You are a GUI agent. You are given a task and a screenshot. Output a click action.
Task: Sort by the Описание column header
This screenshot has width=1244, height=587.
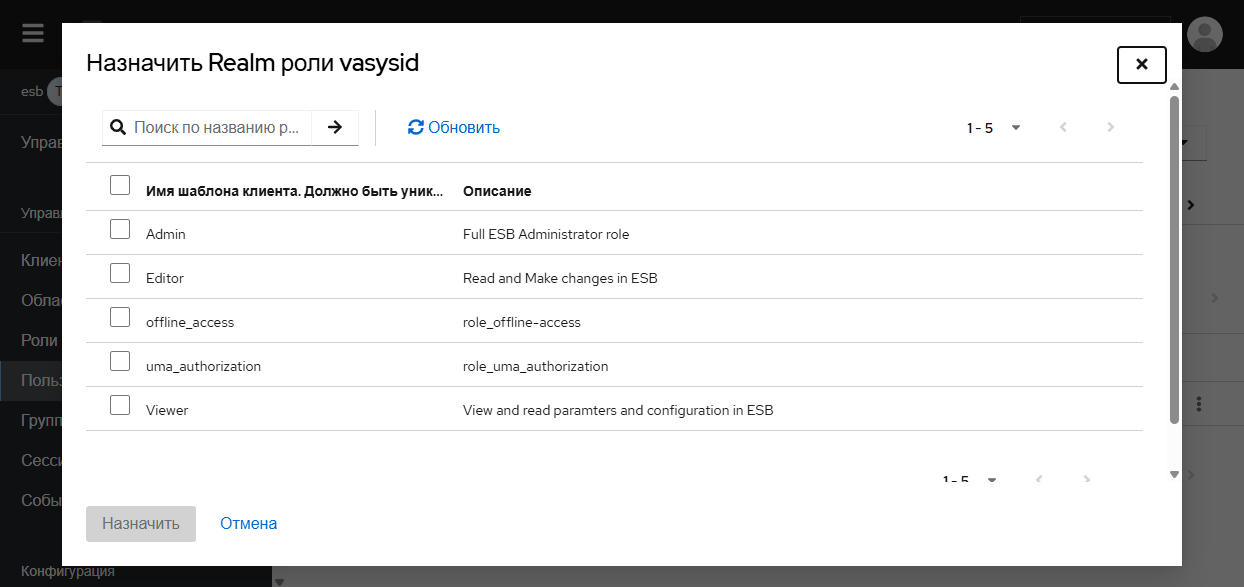click(497, 191)
